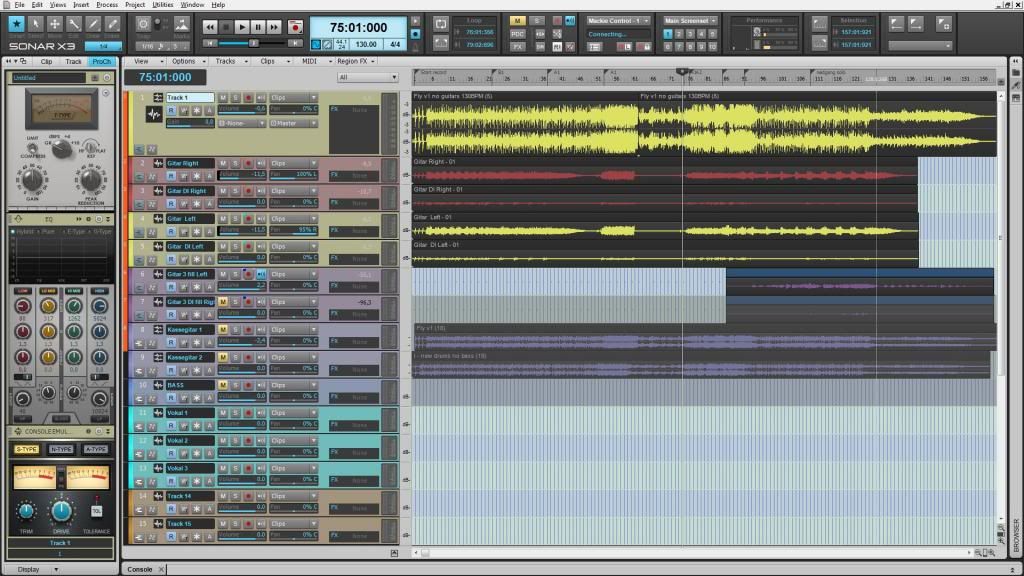Mute the Gitar Right track
The width and height of the screenshot is (1024, 576).
click(223, 163)
